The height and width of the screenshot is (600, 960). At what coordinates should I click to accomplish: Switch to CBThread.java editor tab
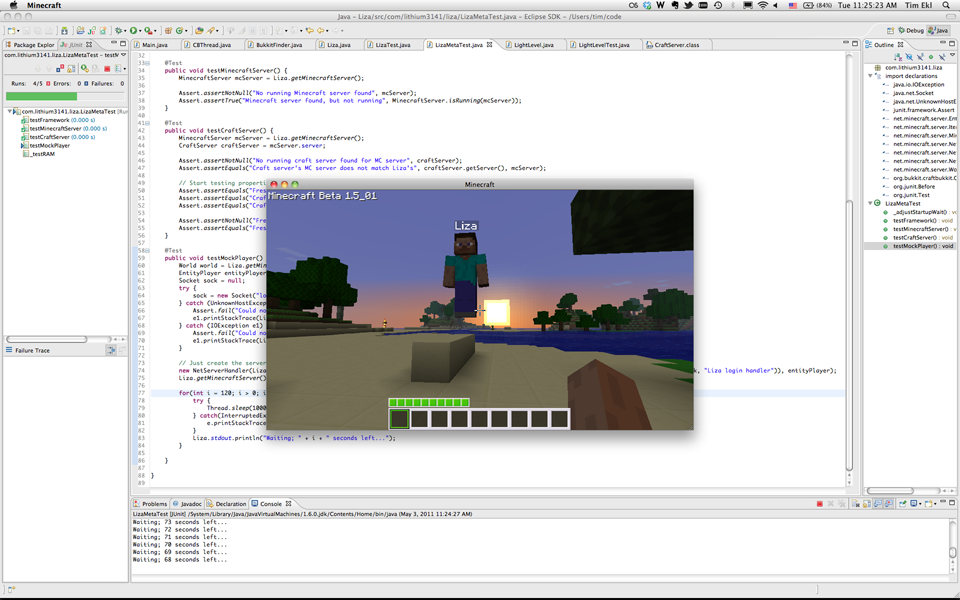click(x=211, y=45)
